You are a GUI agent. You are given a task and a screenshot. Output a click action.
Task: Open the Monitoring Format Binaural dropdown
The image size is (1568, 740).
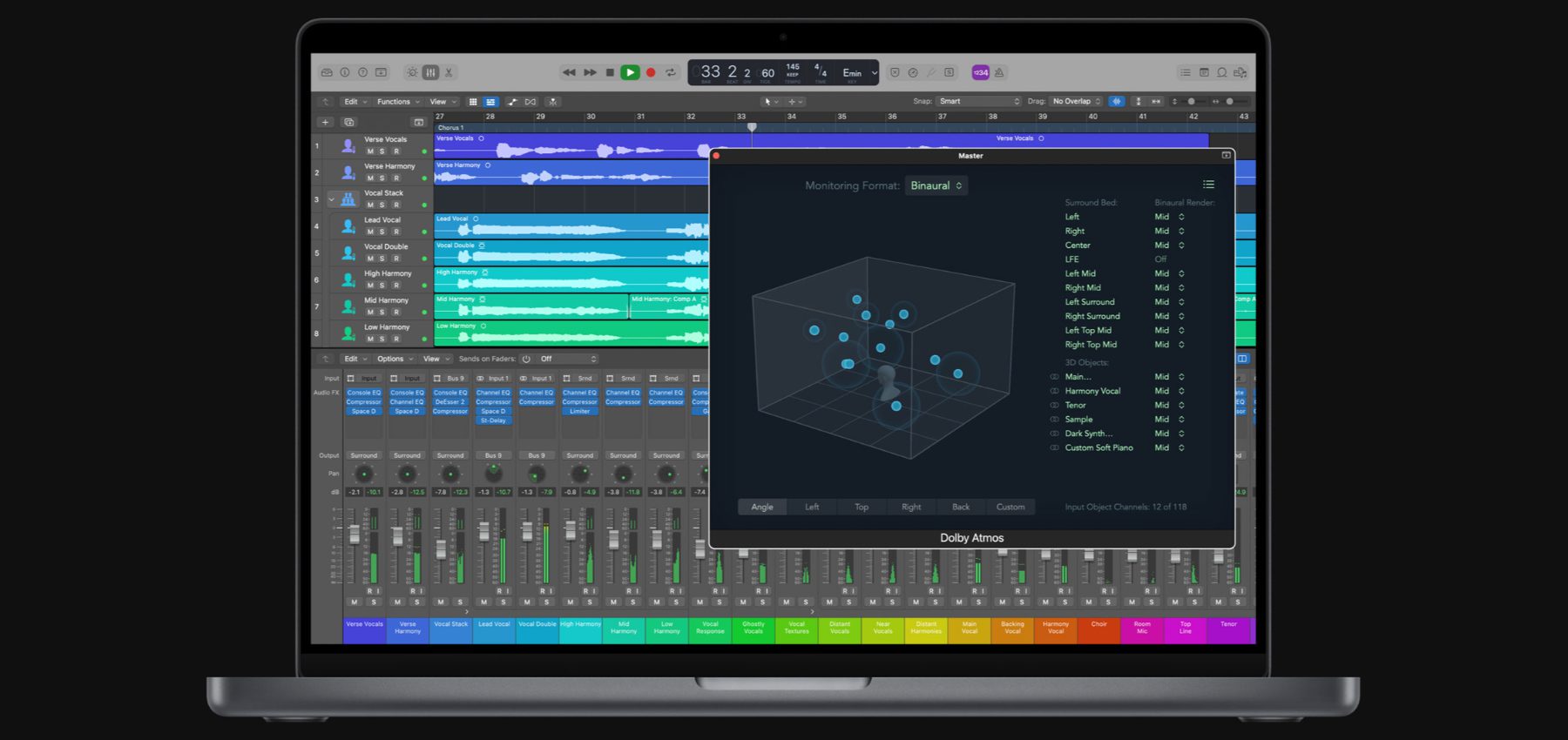[x=936, y=185]
